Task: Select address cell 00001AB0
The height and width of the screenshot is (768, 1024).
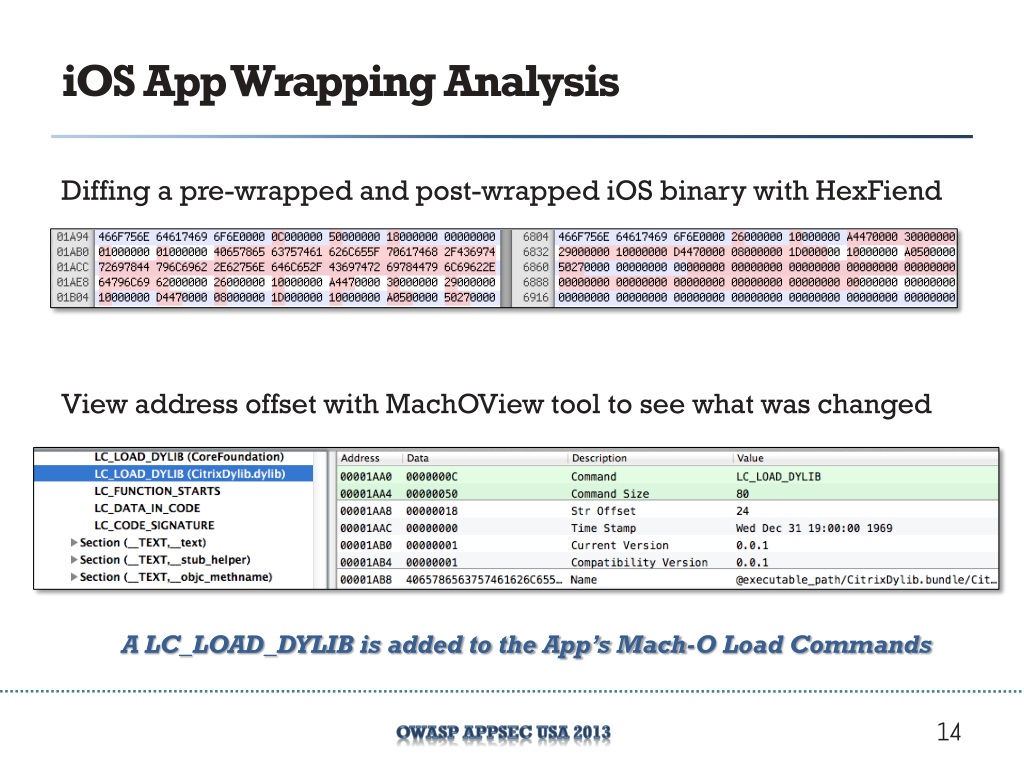Action: (x=366, y=545)
